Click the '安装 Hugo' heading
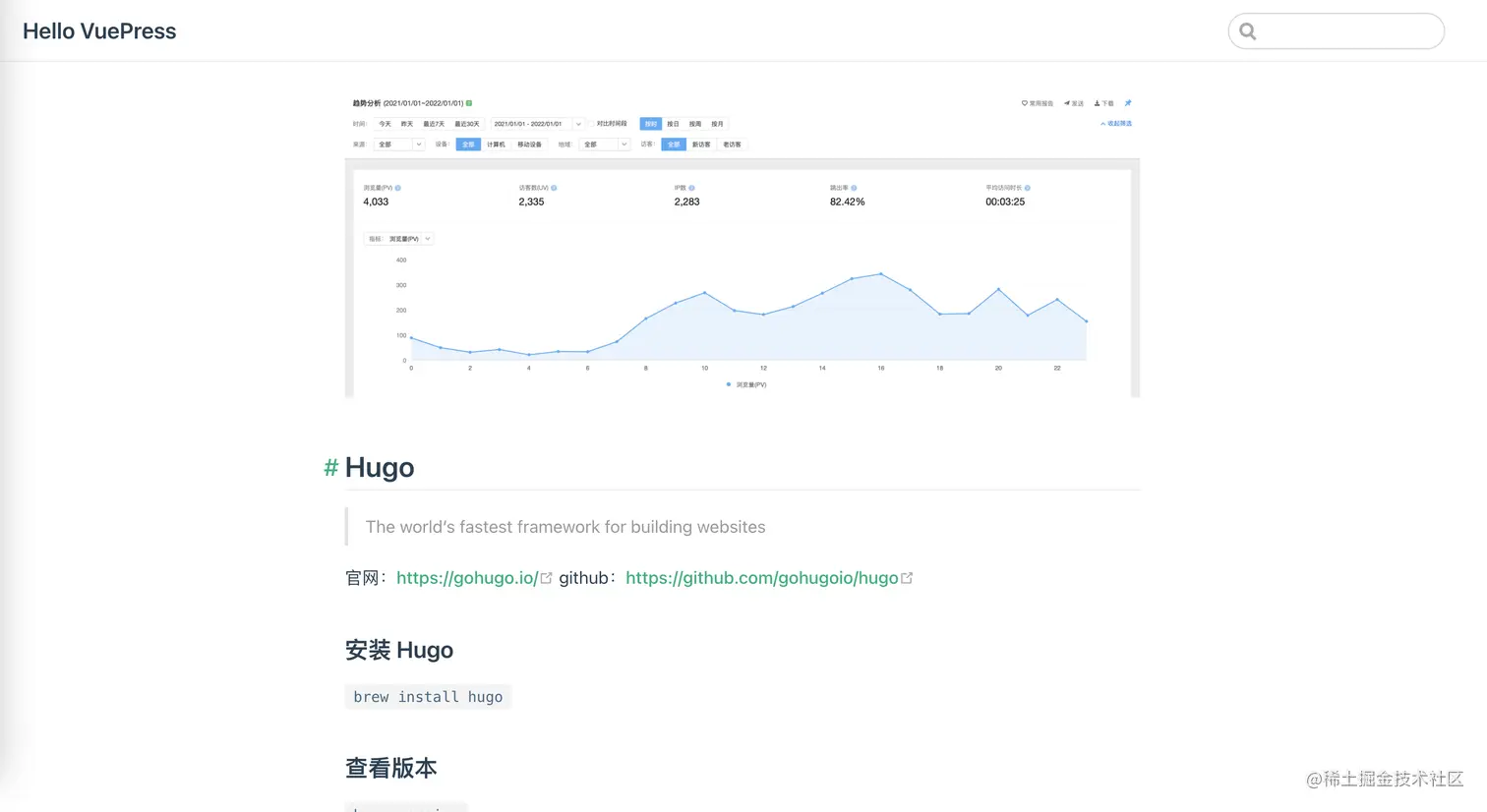 399,650
